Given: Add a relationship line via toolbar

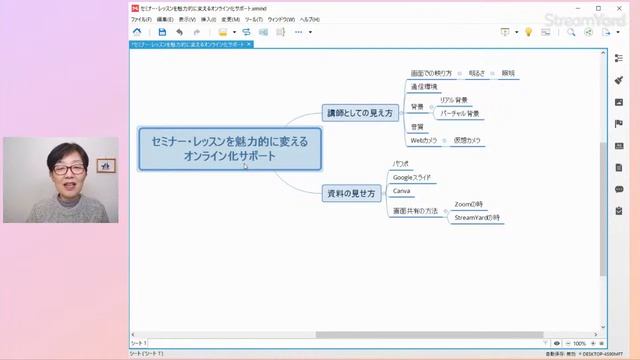Looking at the screenshot, I should pos(246,32).
